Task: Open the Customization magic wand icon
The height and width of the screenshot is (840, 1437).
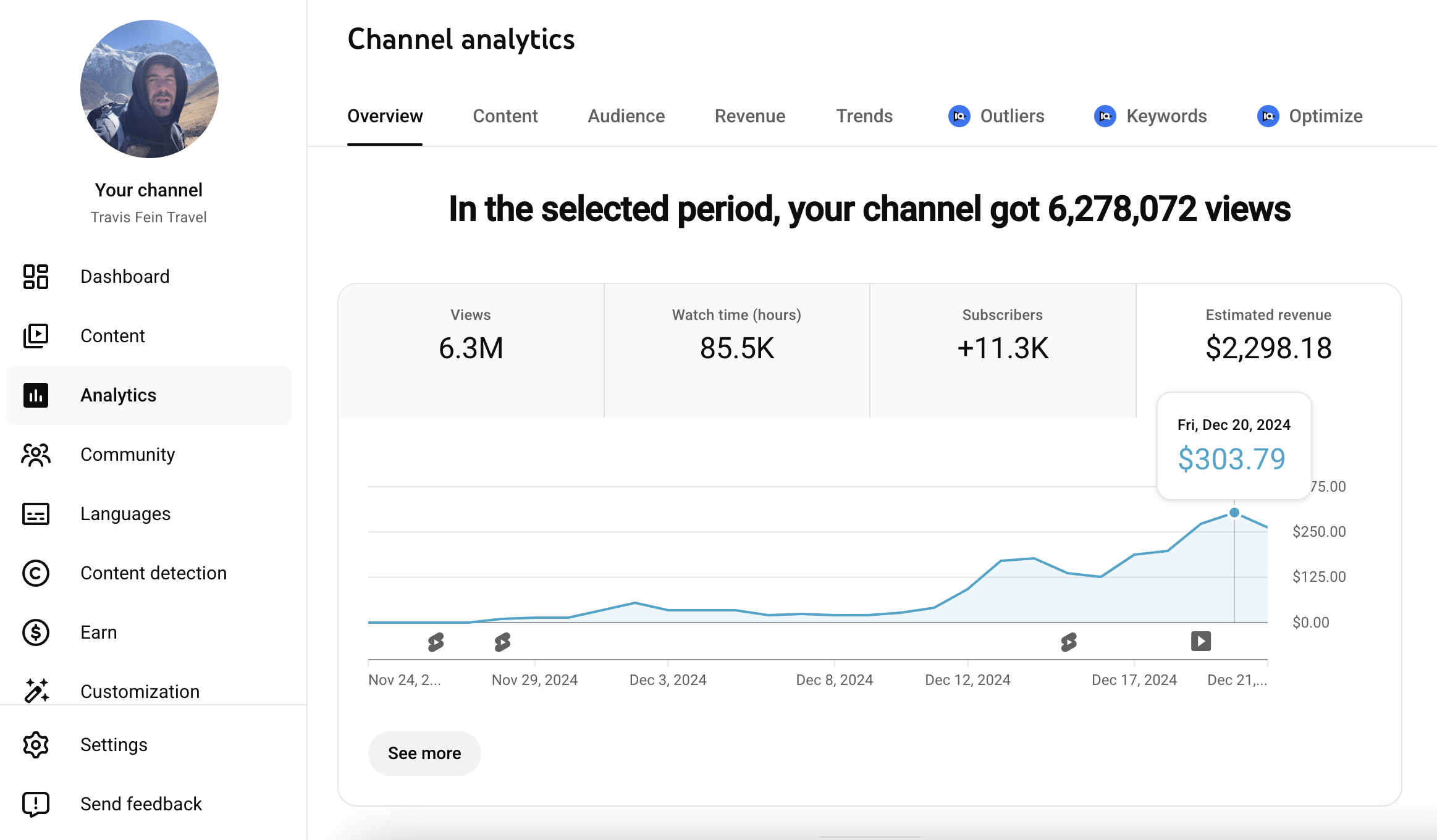Action: point(36,691)
